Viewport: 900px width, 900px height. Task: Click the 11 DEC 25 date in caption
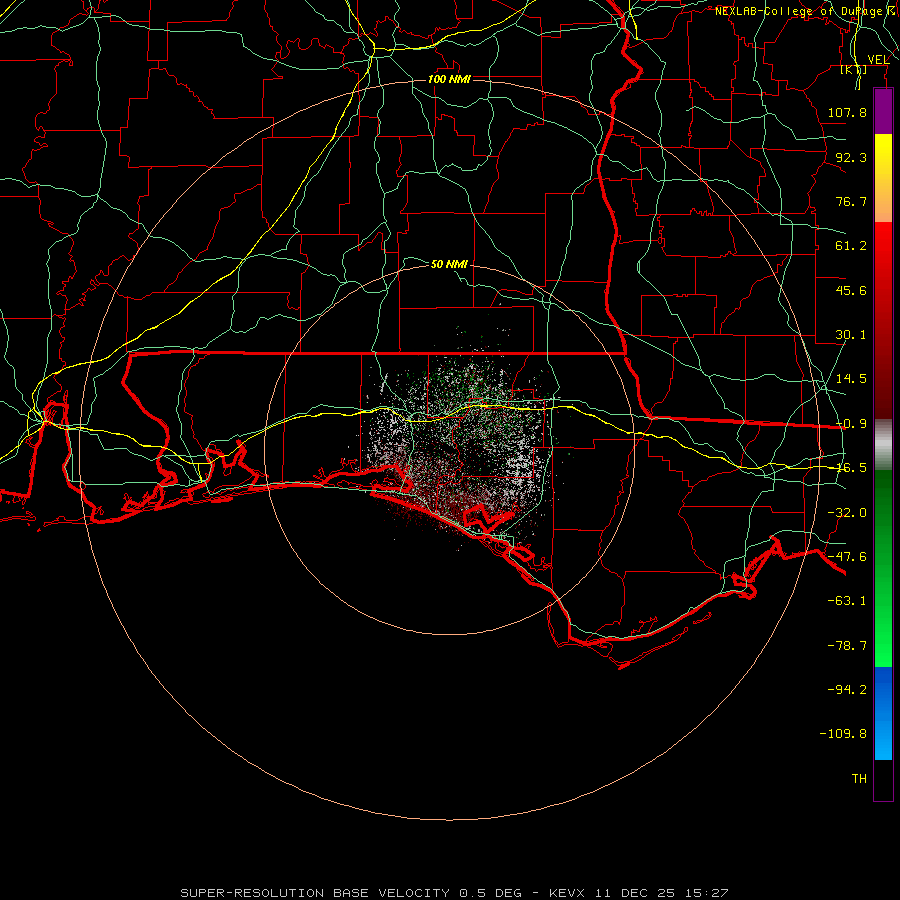click(635, 893)
